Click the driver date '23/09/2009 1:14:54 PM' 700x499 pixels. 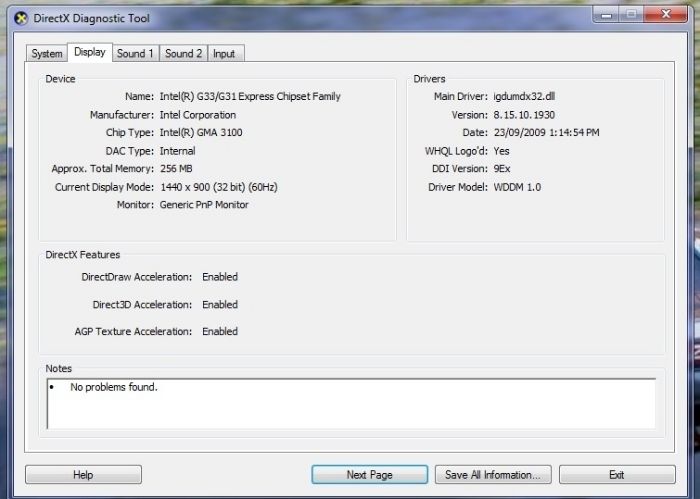pos(546,133)
